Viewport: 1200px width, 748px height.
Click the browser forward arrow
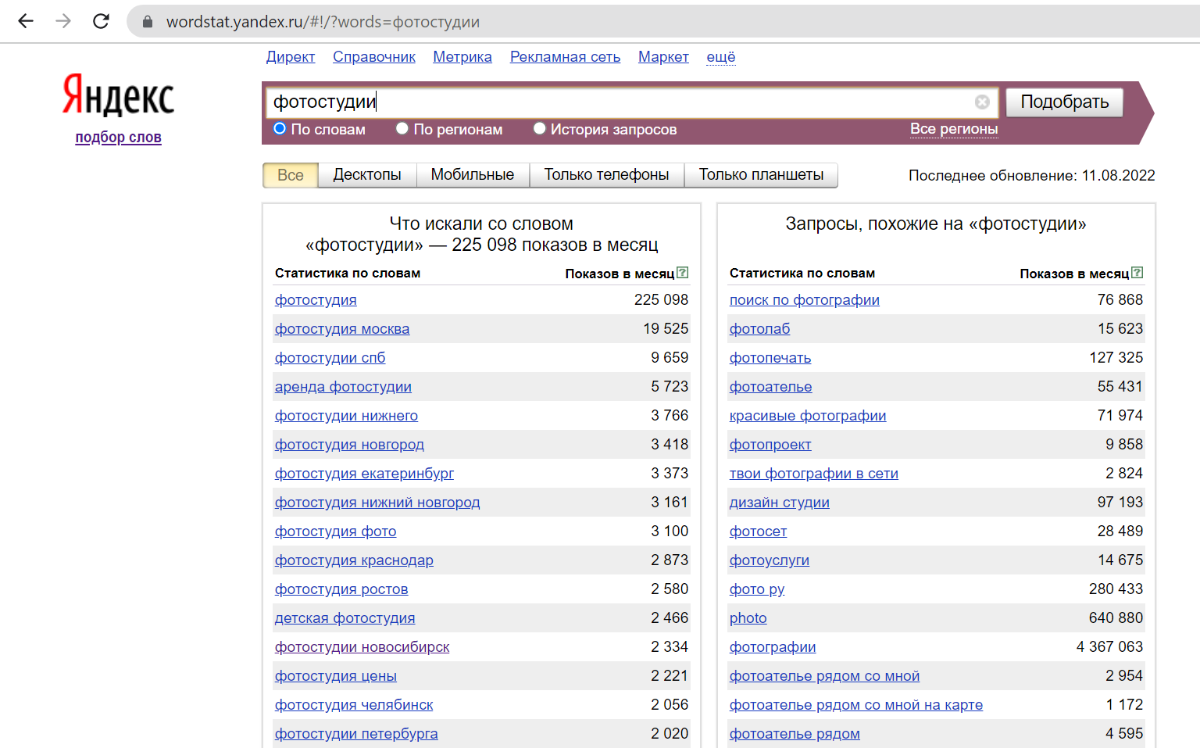pos(63,21)
